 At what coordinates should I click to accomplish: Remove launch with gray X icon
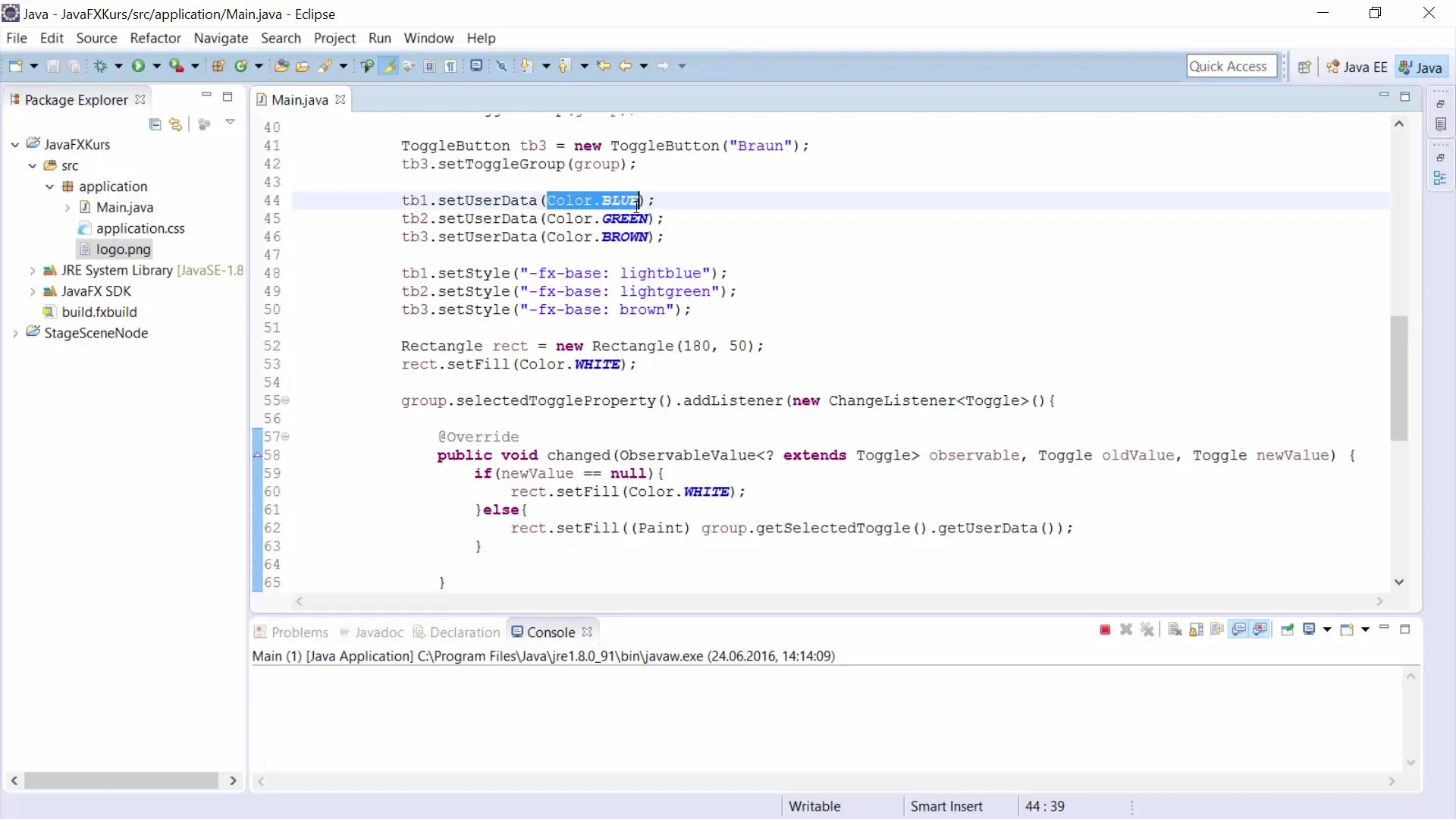point(1126,630)
